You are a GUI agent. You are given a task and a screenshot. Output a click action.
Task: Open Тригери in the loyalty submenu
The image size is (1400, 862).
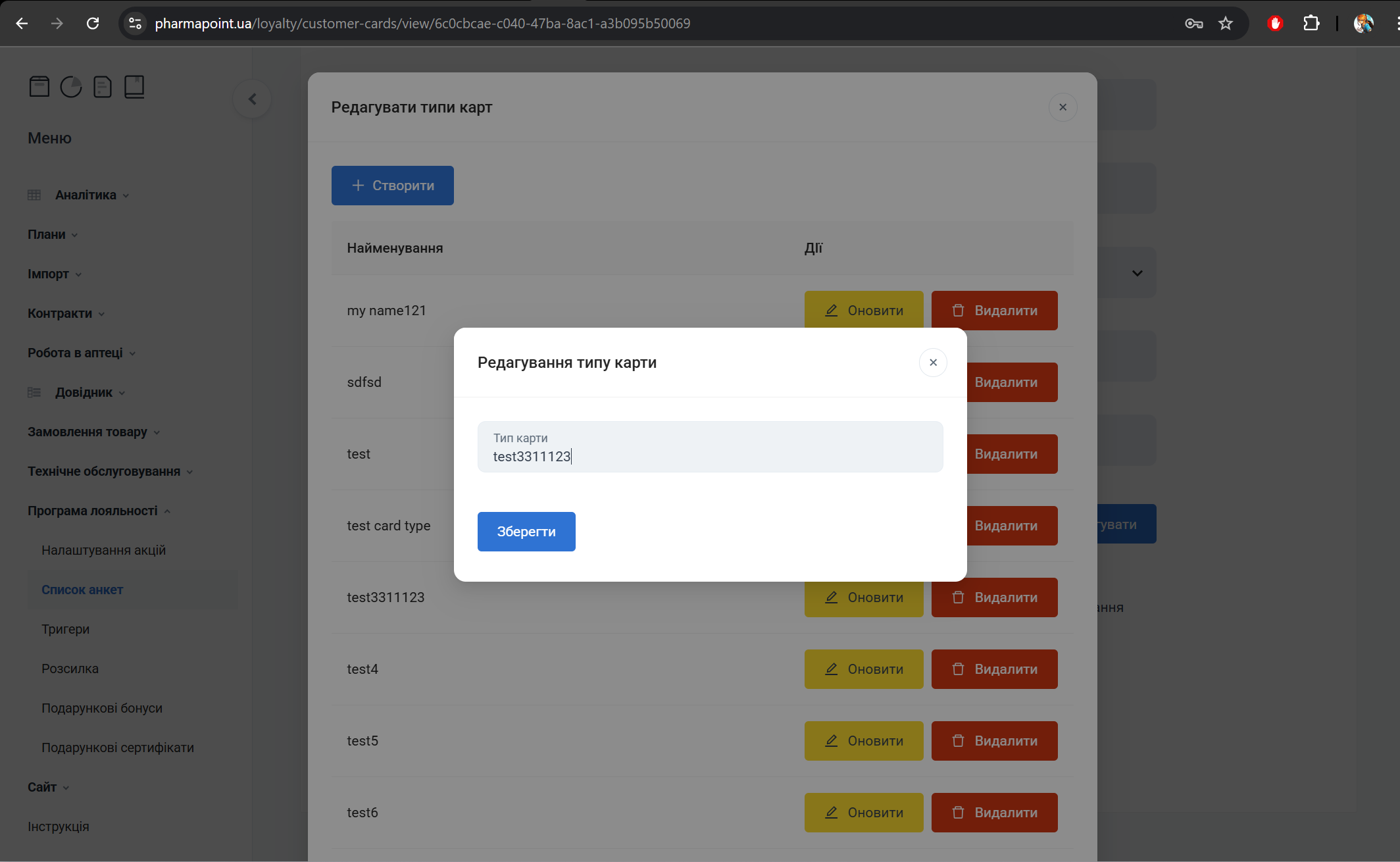point(65,629)
